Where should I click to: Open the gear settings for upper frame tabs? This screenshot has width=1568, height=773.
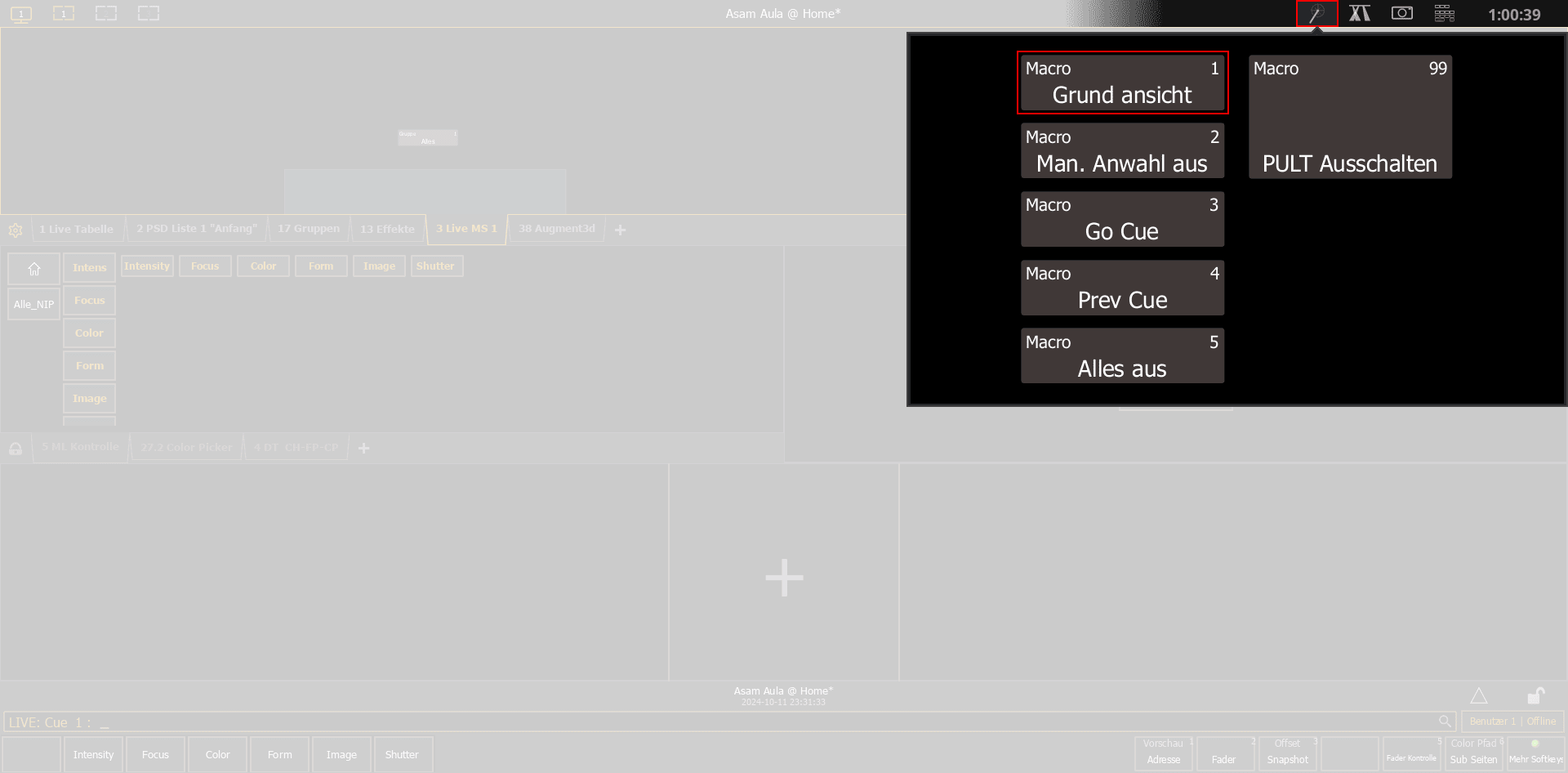coord(16,230)
